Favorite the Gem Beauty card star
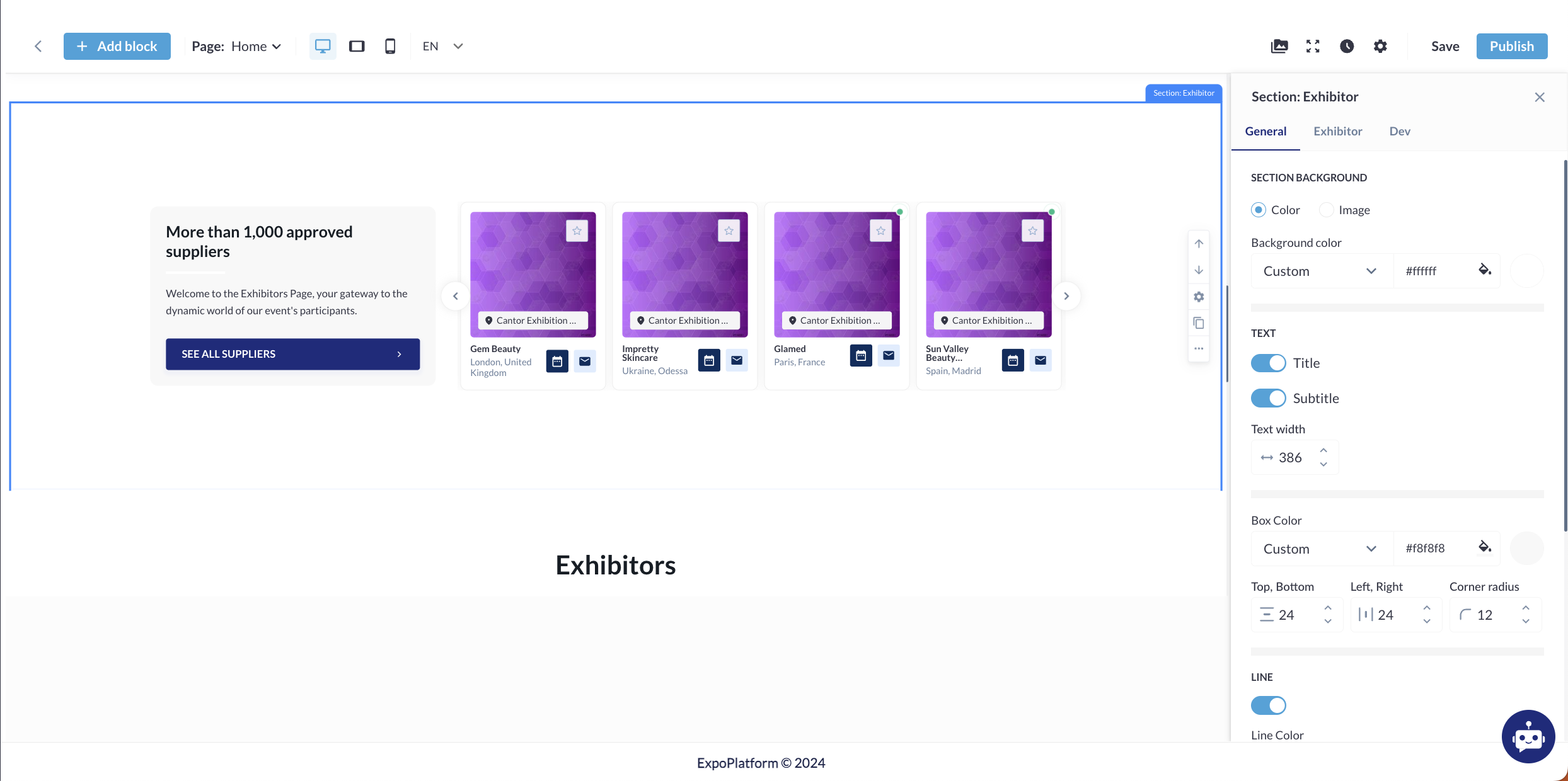The width and height of the screenshot is (1568, 781). click(x=577, y=231)
